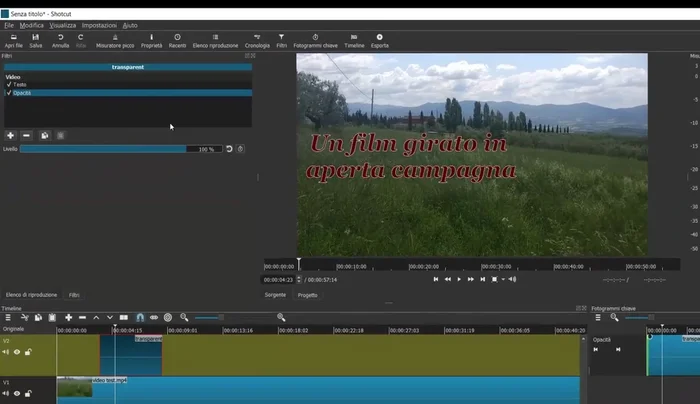Click the Esporta toolbar button
The image size is (700, 404).
(380, 41)
